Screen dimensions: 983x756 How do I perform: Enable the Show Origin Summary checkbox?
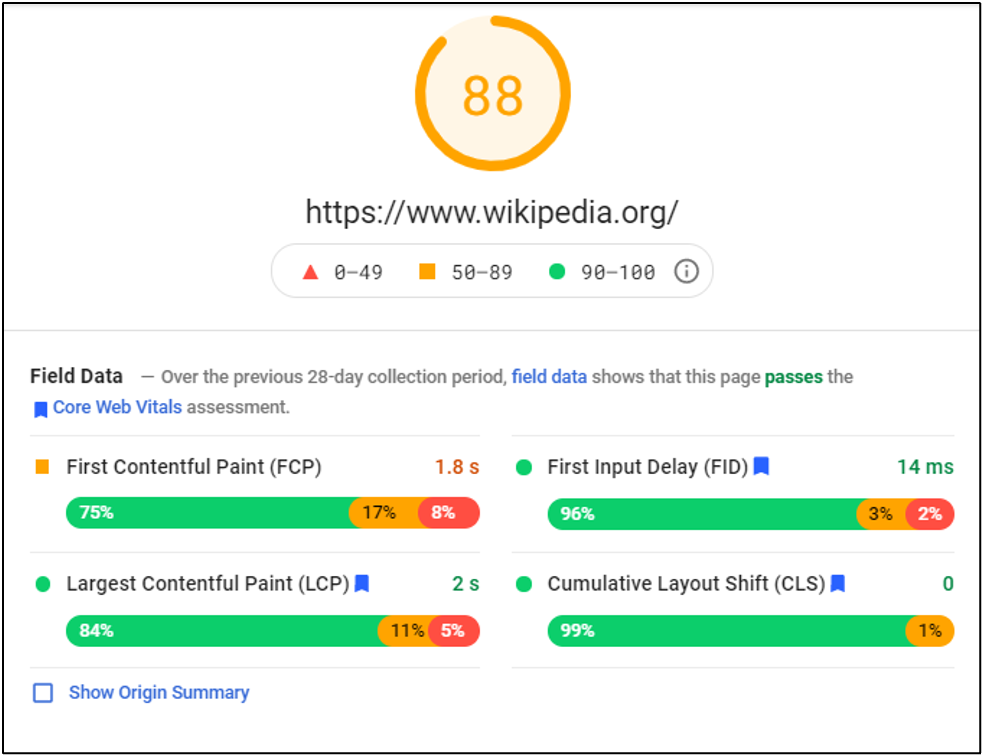tap(43, 693)
